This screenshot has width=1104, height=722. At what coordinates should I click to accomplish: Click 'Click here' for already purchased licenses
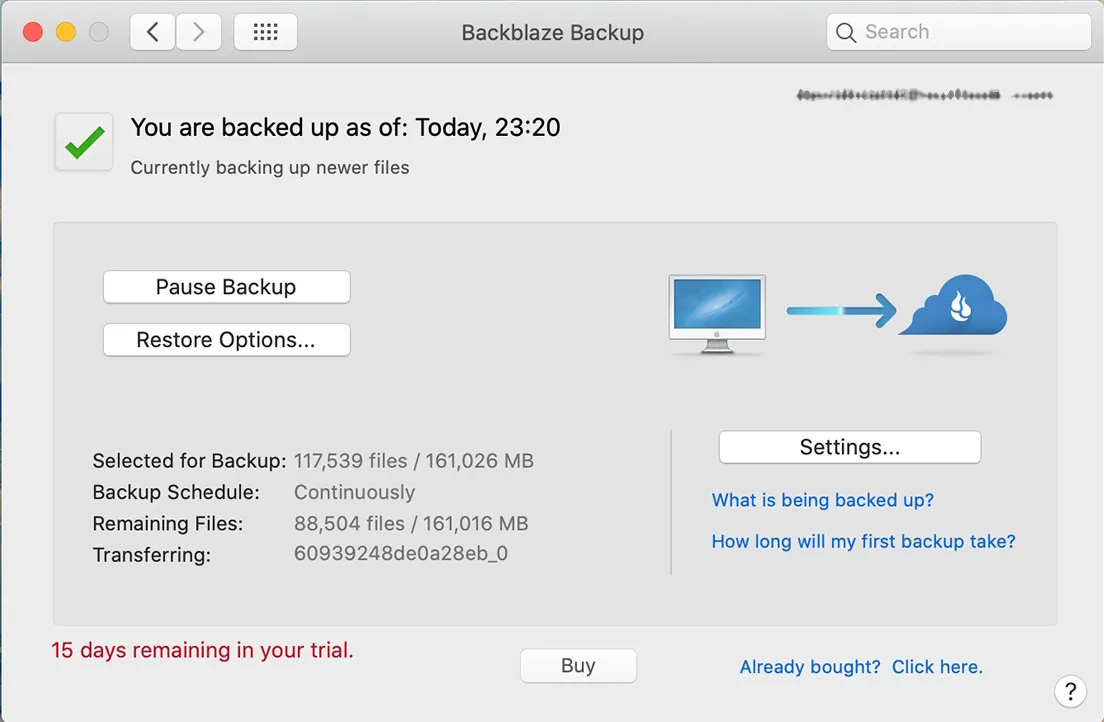click(936, 666)
